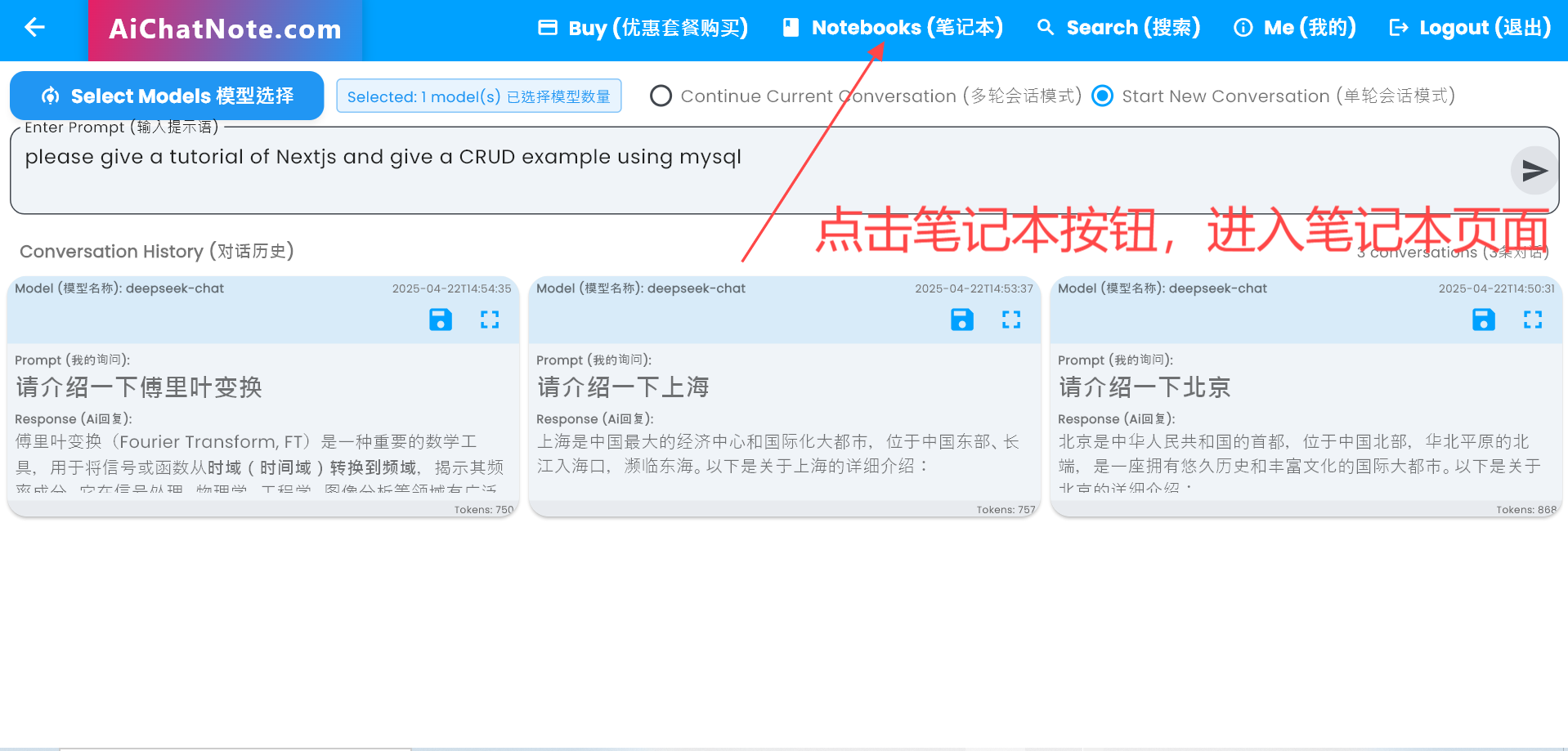Open the Select Models 模型选择 button
The width and height of the screenshot is (1568, 751).
(x=167, y=96)
